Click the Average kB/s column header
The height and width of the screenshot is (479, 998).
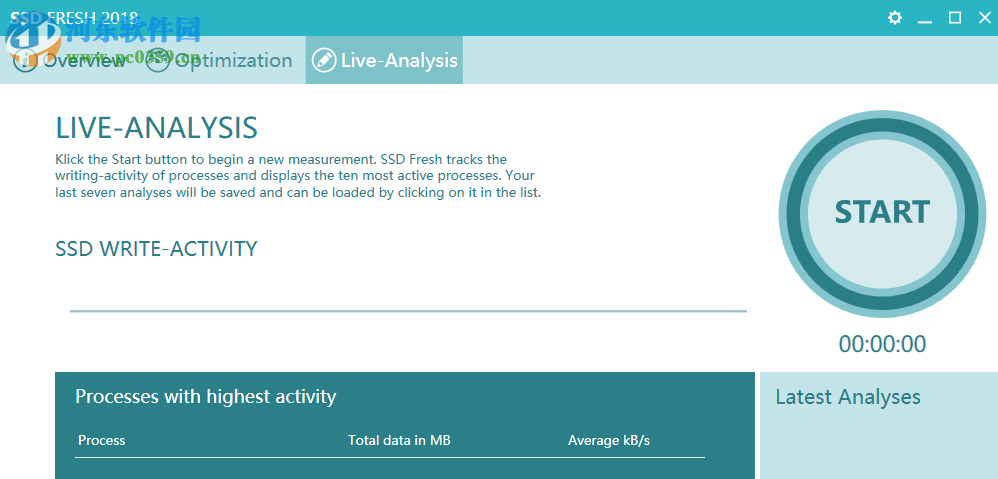(x=609, y=440)
